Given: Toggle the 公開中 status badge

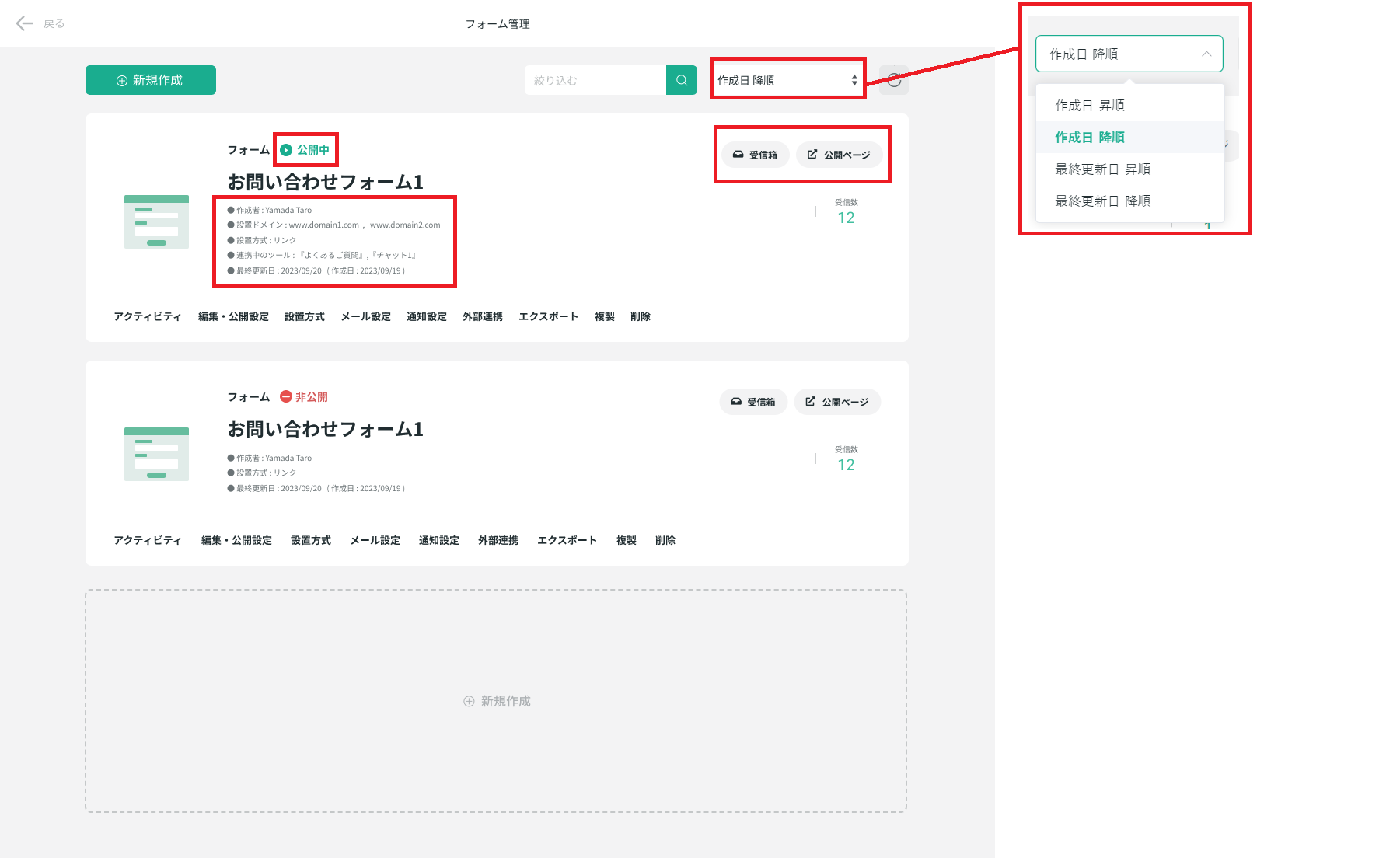Looking at the screenshot, I should point(306,149).
